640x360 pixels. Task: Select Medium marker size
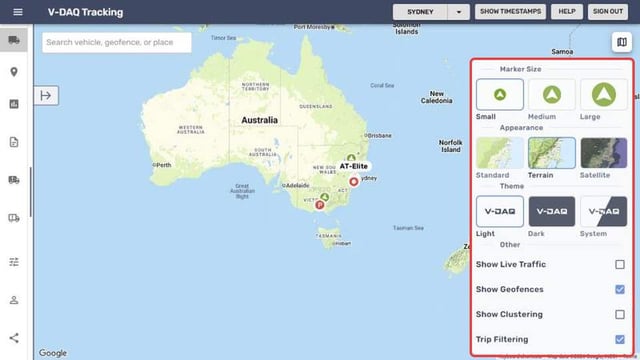tap(551, 95)
